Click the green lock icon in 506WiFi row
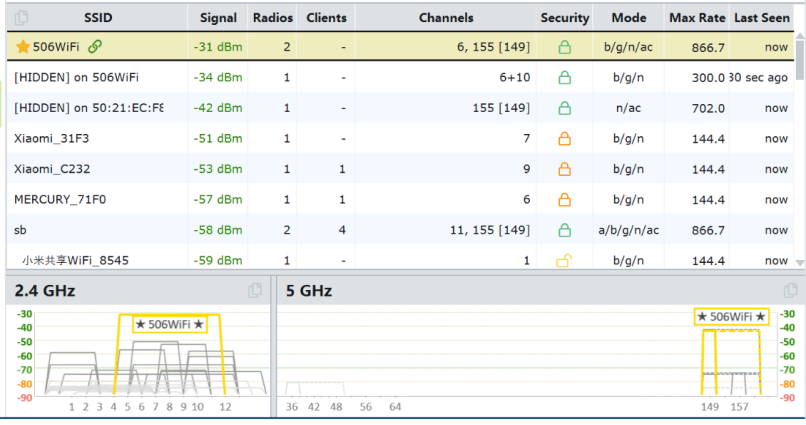Image resolution: width=806 pixels, height=425 pixels. [x=564, y=47]
